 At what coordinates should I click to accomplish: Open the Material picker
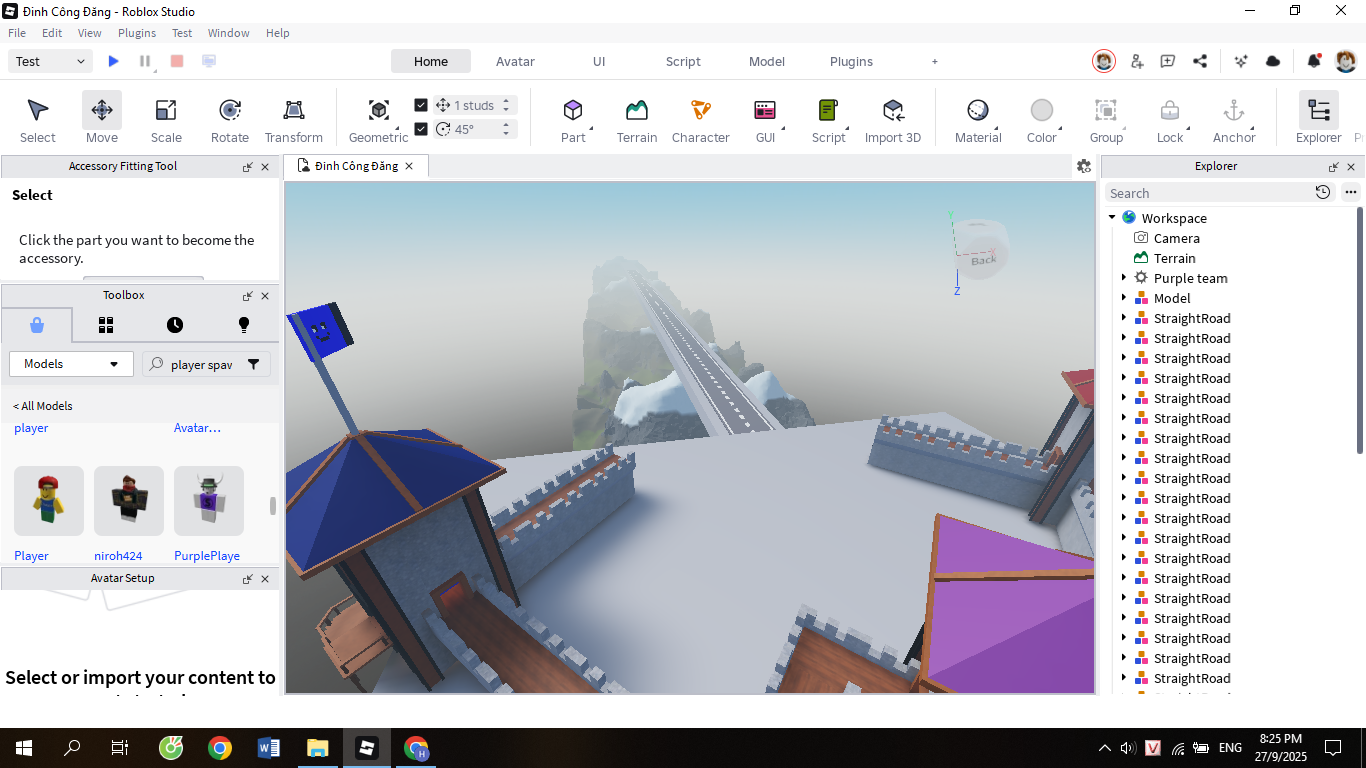click(x=977, y=118)
